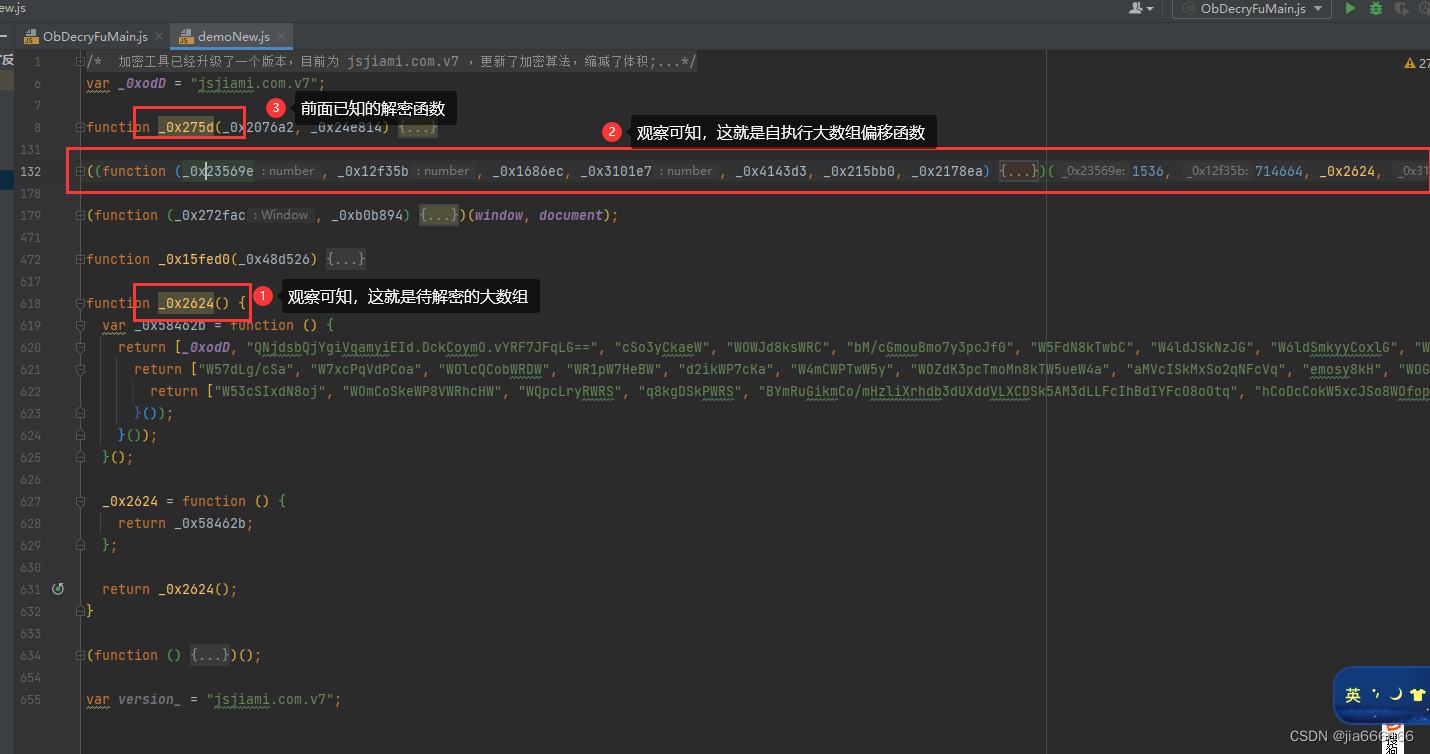Open the ObDecryFuMain.js run configuration dropdown

[1252, 8]
